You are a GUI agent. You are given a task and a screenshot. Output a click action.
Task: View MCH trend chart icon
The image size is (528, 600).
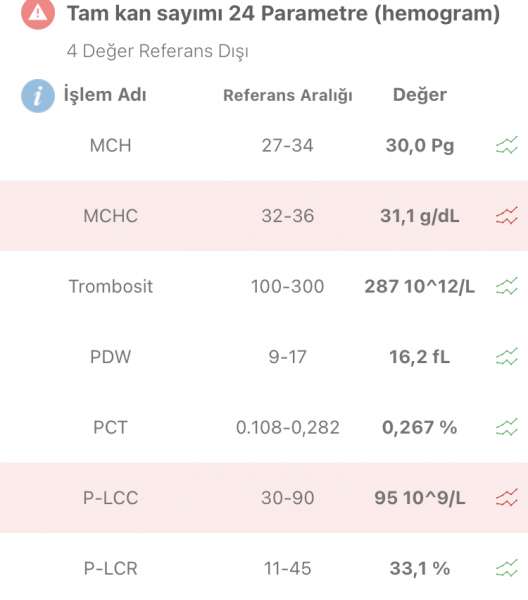[507, 145]
